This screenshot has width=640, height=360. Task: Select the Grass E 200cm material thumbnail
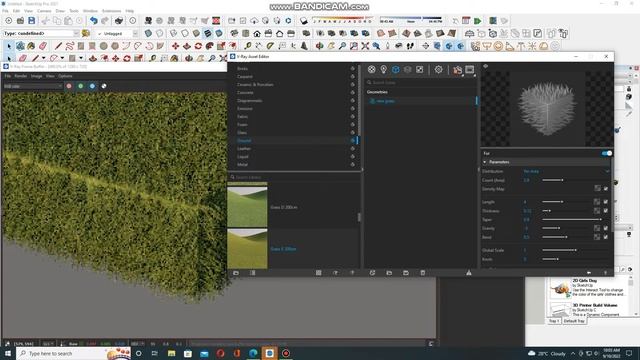247,249
